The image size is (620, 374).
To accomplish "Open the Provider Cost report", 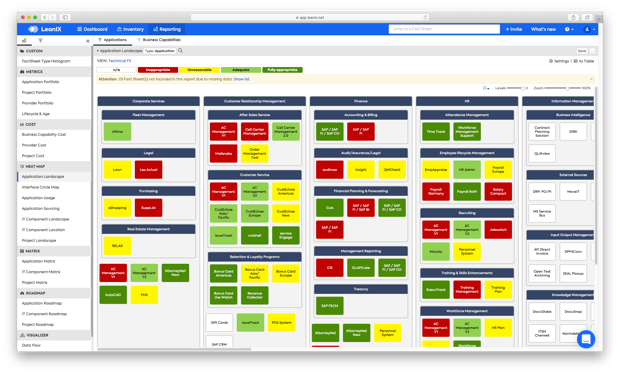I will coord(34,145).
